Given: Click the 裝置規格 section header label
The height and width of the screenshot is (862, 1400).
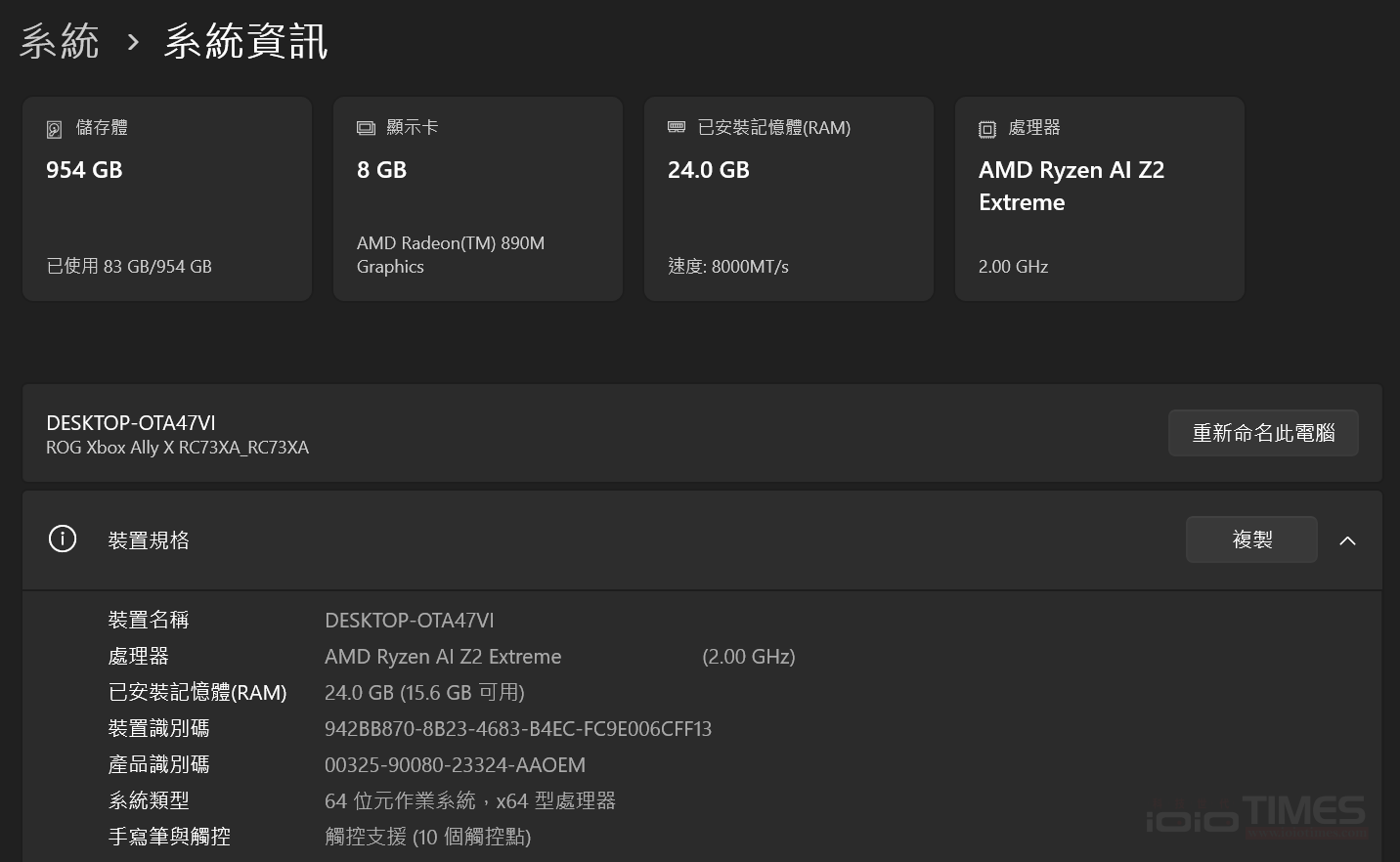Looking at the screenshot, I should click(149, 540).
